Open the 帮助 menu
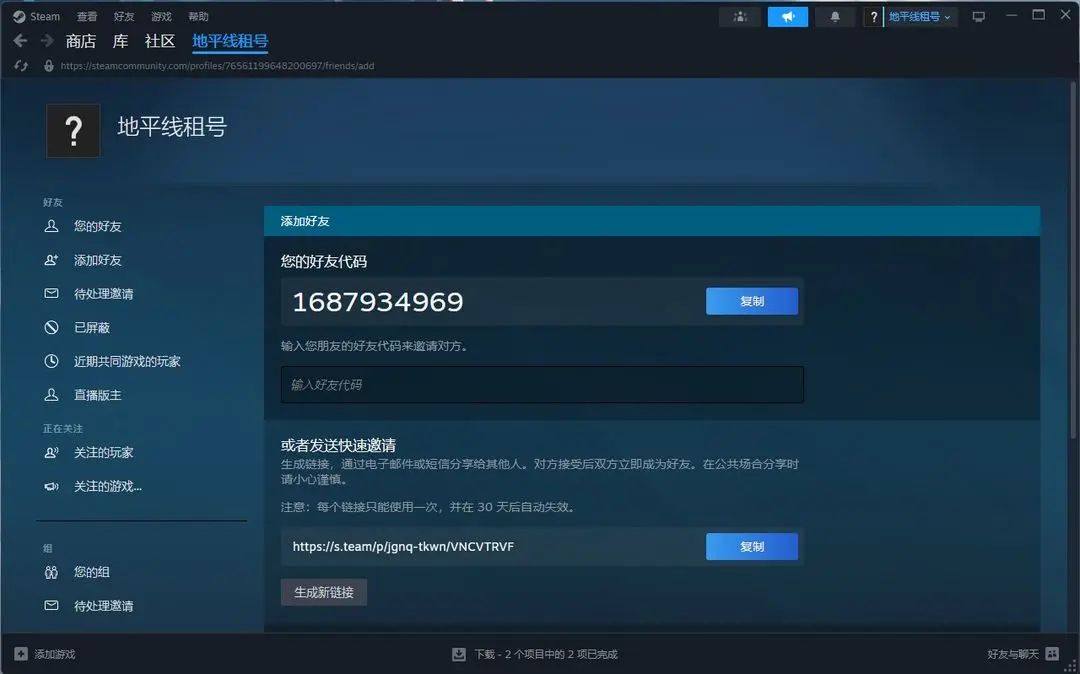 coord(198,17)
